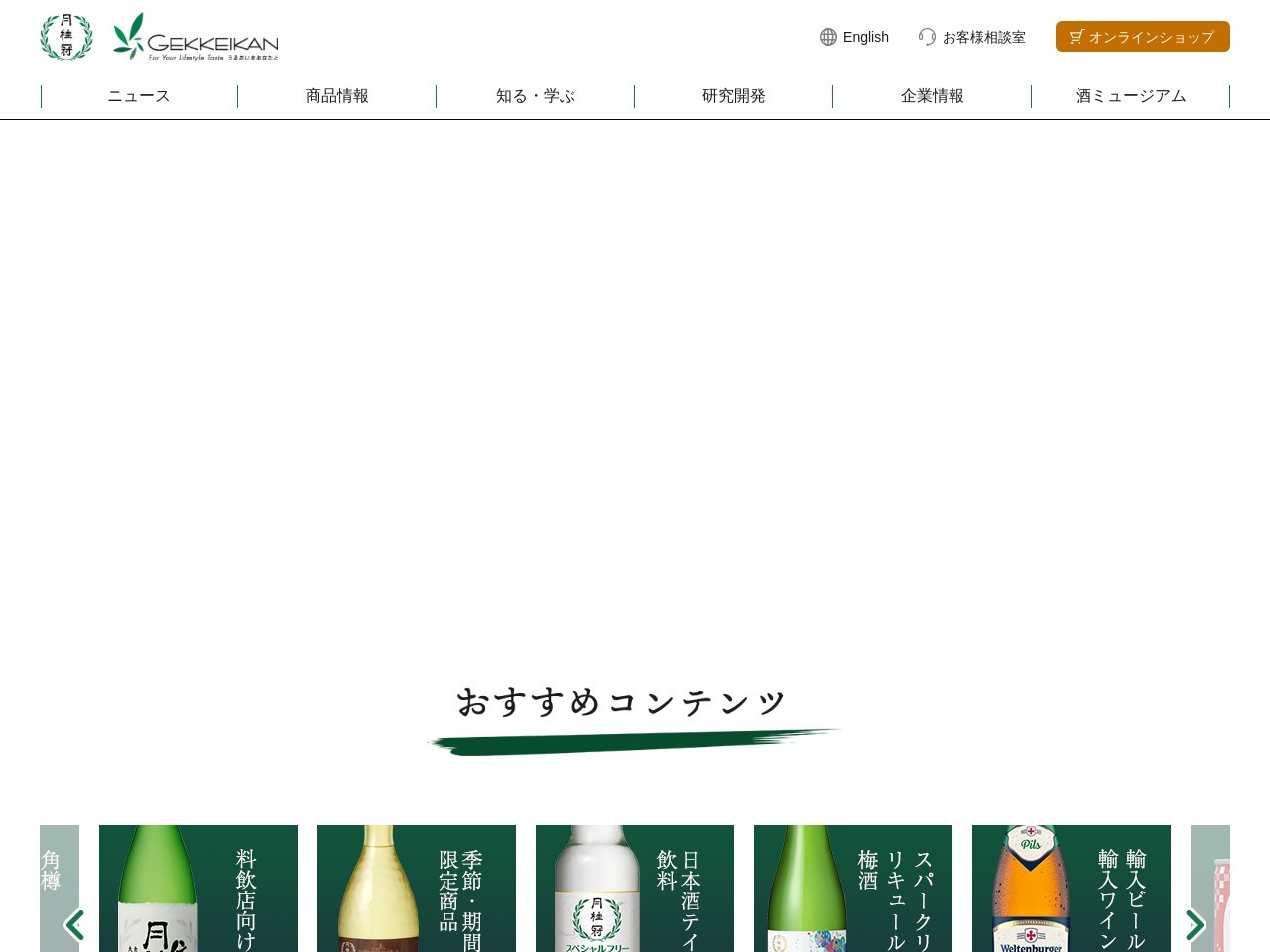Click the shopping cart icon
1270x952 pixels.
pyautogui.click(x=1076, y=37)
